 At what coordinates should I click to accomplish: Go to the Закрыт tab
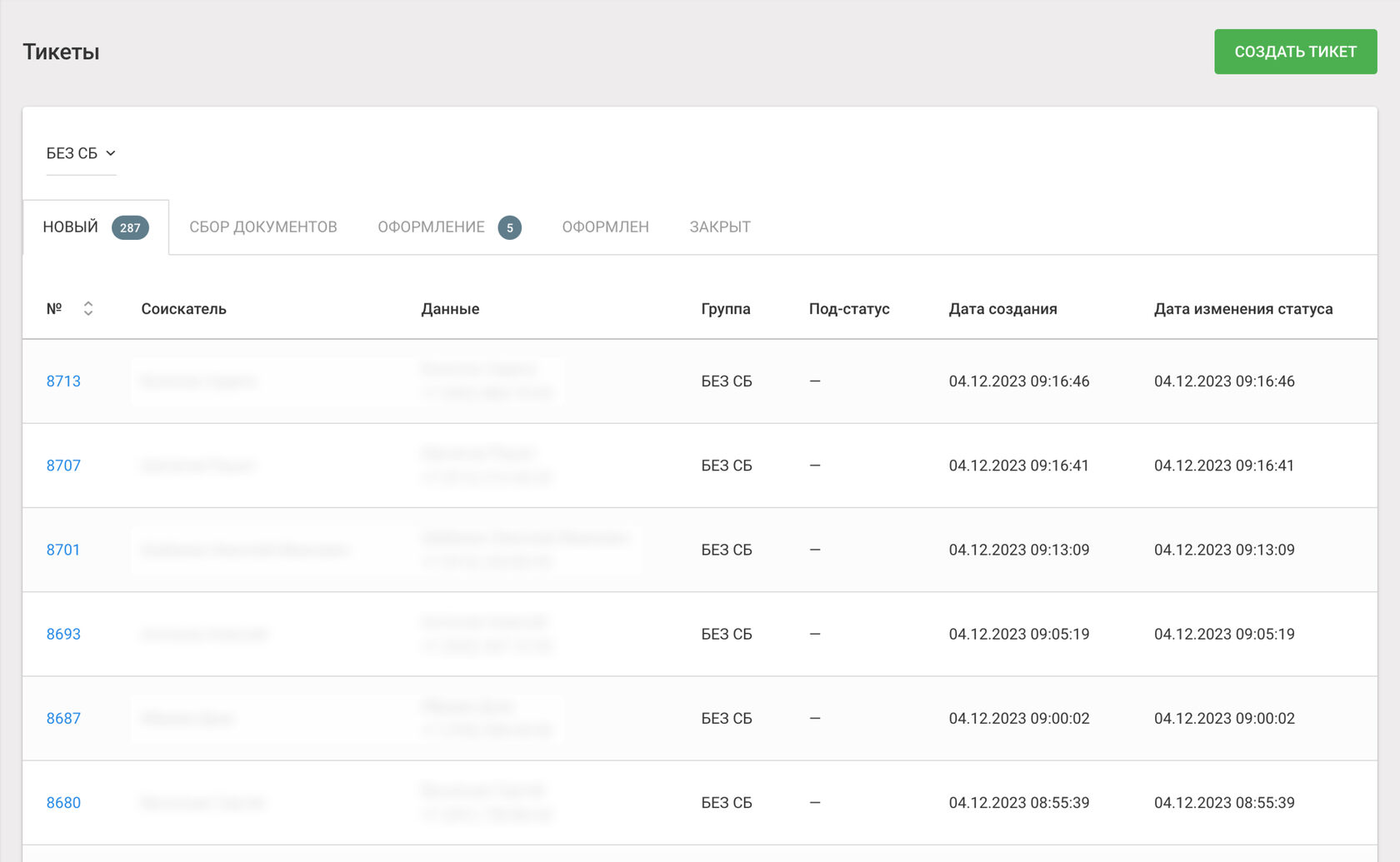[720, 227]
